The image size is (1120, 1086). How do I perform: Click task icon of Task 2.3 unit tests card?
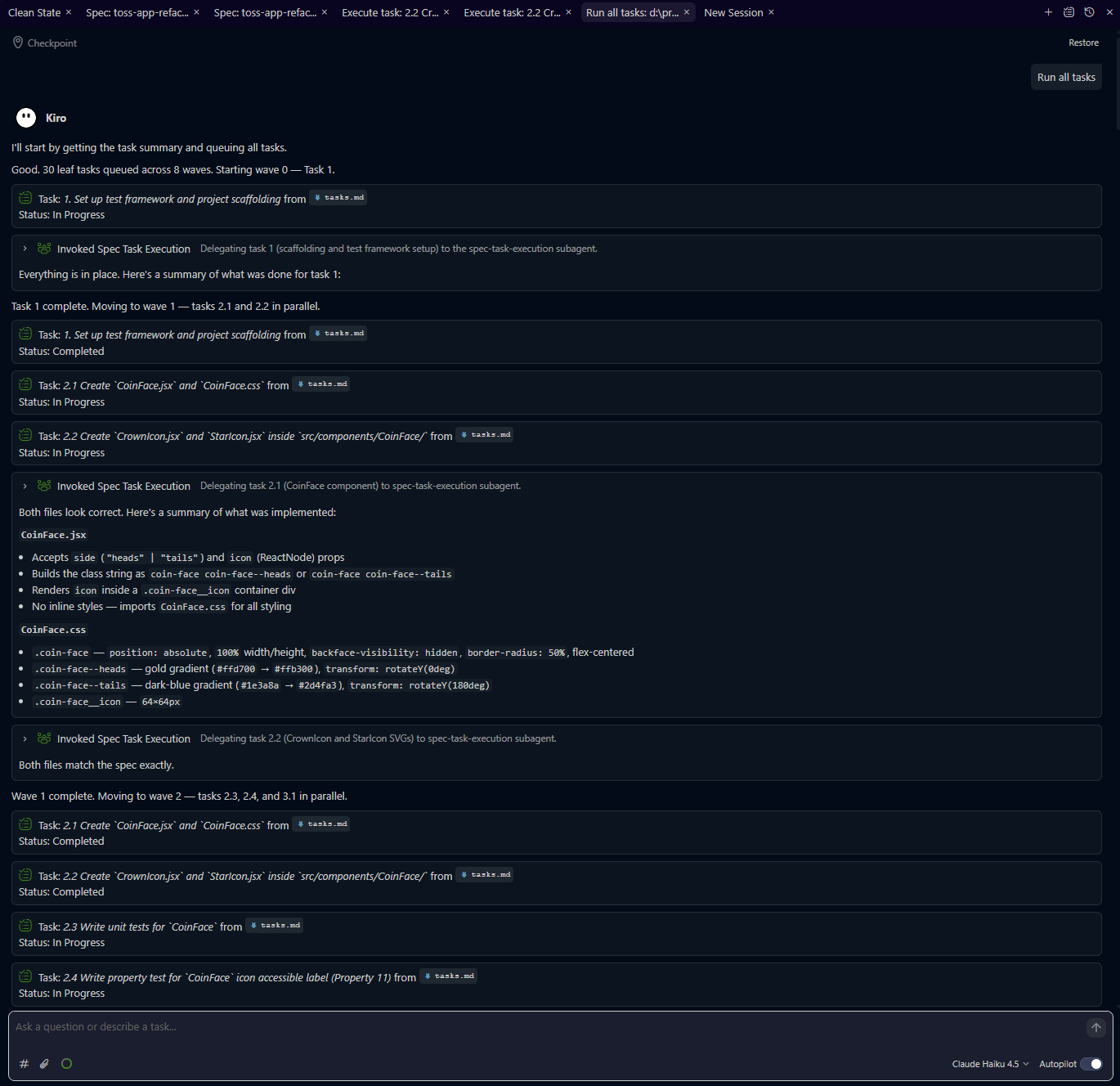[x=25, y=926]
